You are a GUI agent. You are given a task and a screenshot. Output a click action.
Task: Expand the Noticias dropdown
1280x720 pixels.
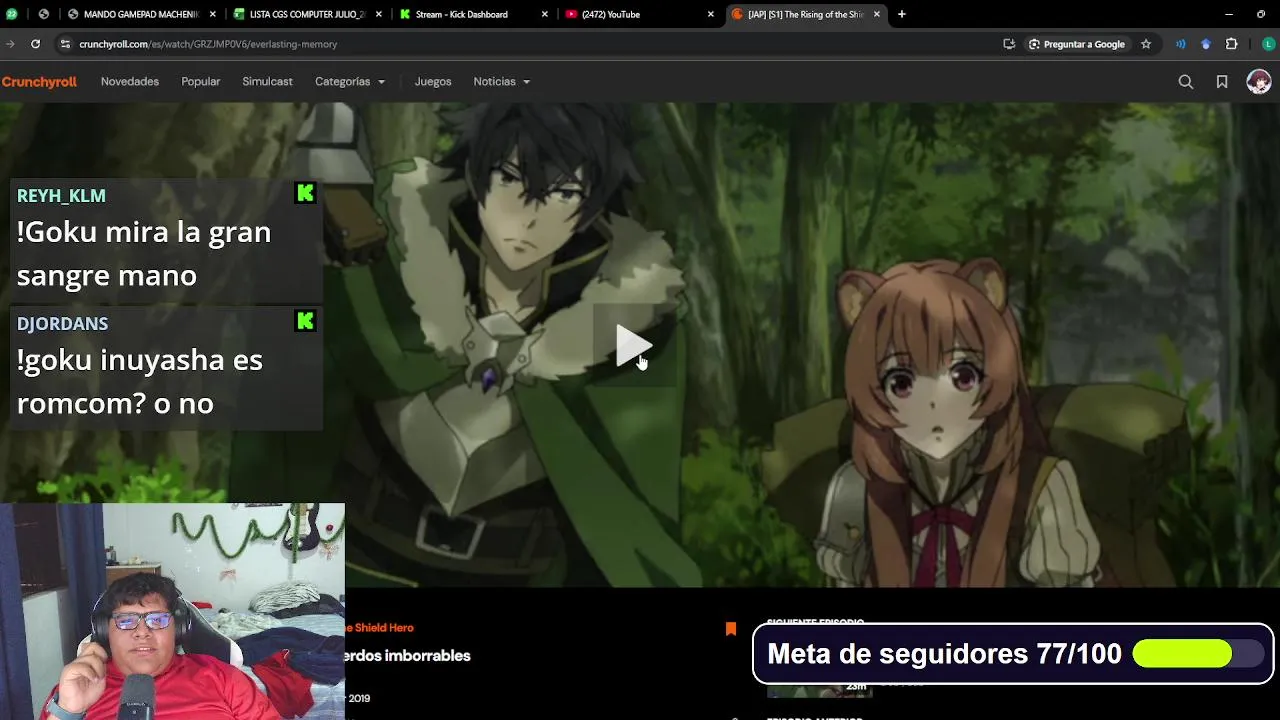click(x=502, y=82)
